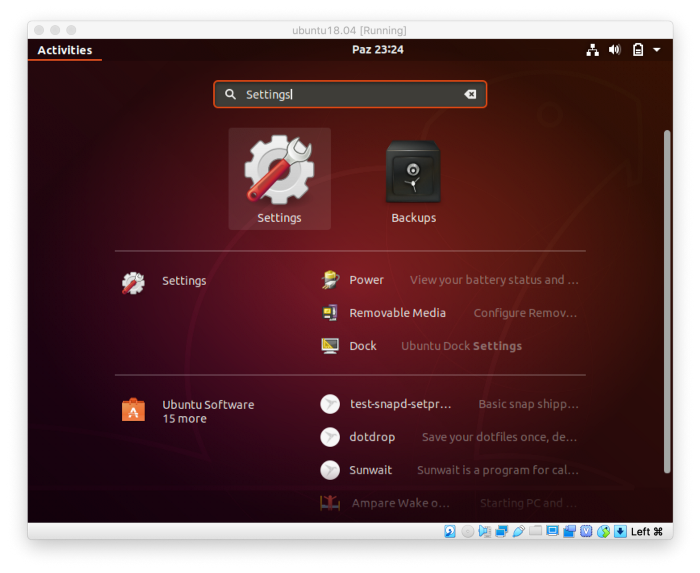Click 'Basic snap shipp…' description
700x573 pixels.
click(x=529, y=404)
